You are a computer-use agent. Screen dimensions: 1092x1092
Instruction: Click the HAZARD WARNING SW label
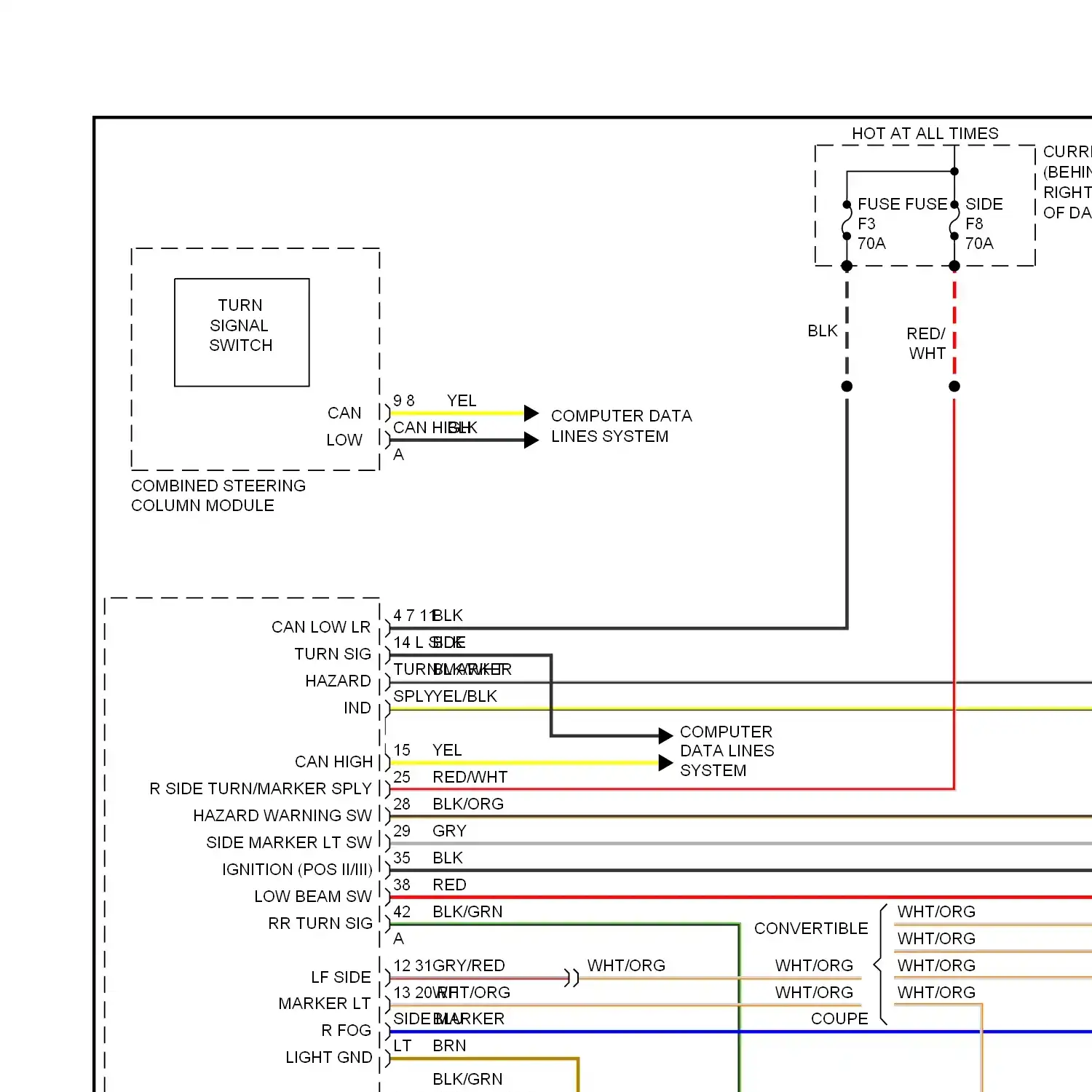pyautogui.click(x=282, y=815)
